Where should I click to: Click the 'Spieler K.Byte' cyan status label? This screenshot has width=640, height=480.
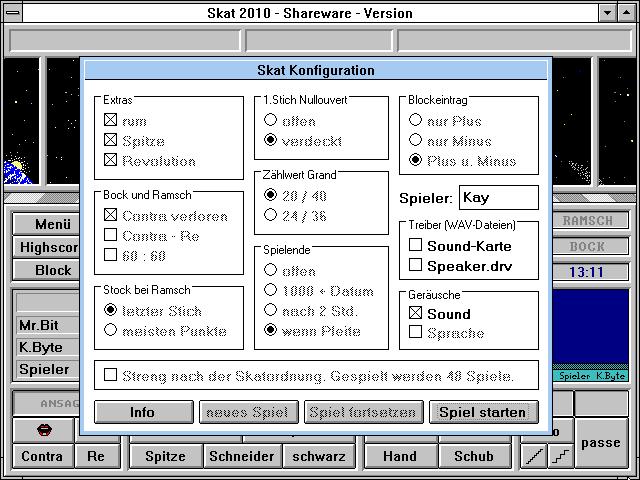pyautogui.click(x=590, y=376)
